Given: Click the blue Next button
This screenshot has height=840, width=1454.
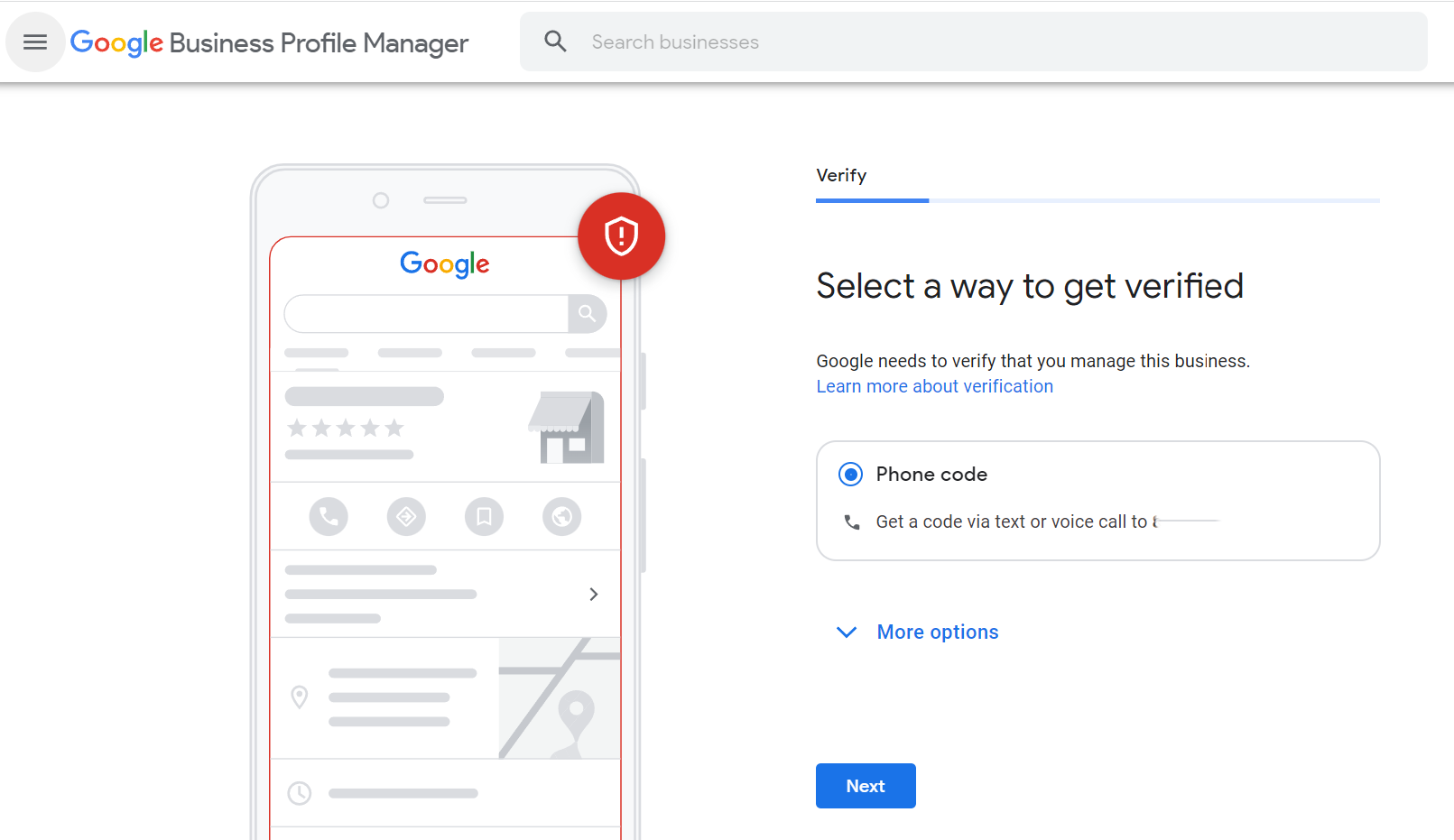Looking at the screenshot, I should pos(866,786).
